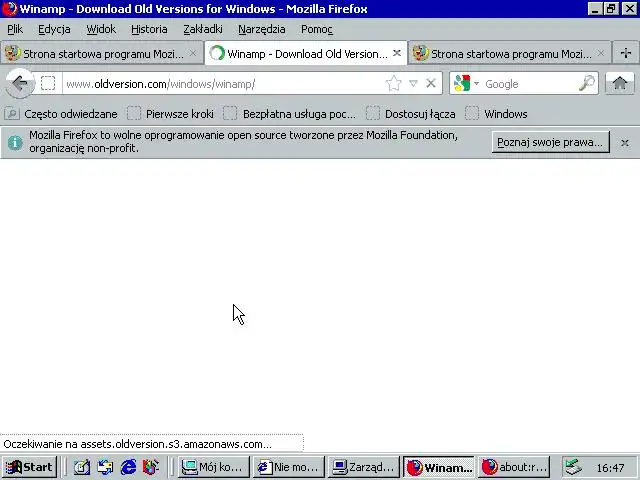640x480 pixels.
Task: Go to the Home page icon
Action: (620, 83)
